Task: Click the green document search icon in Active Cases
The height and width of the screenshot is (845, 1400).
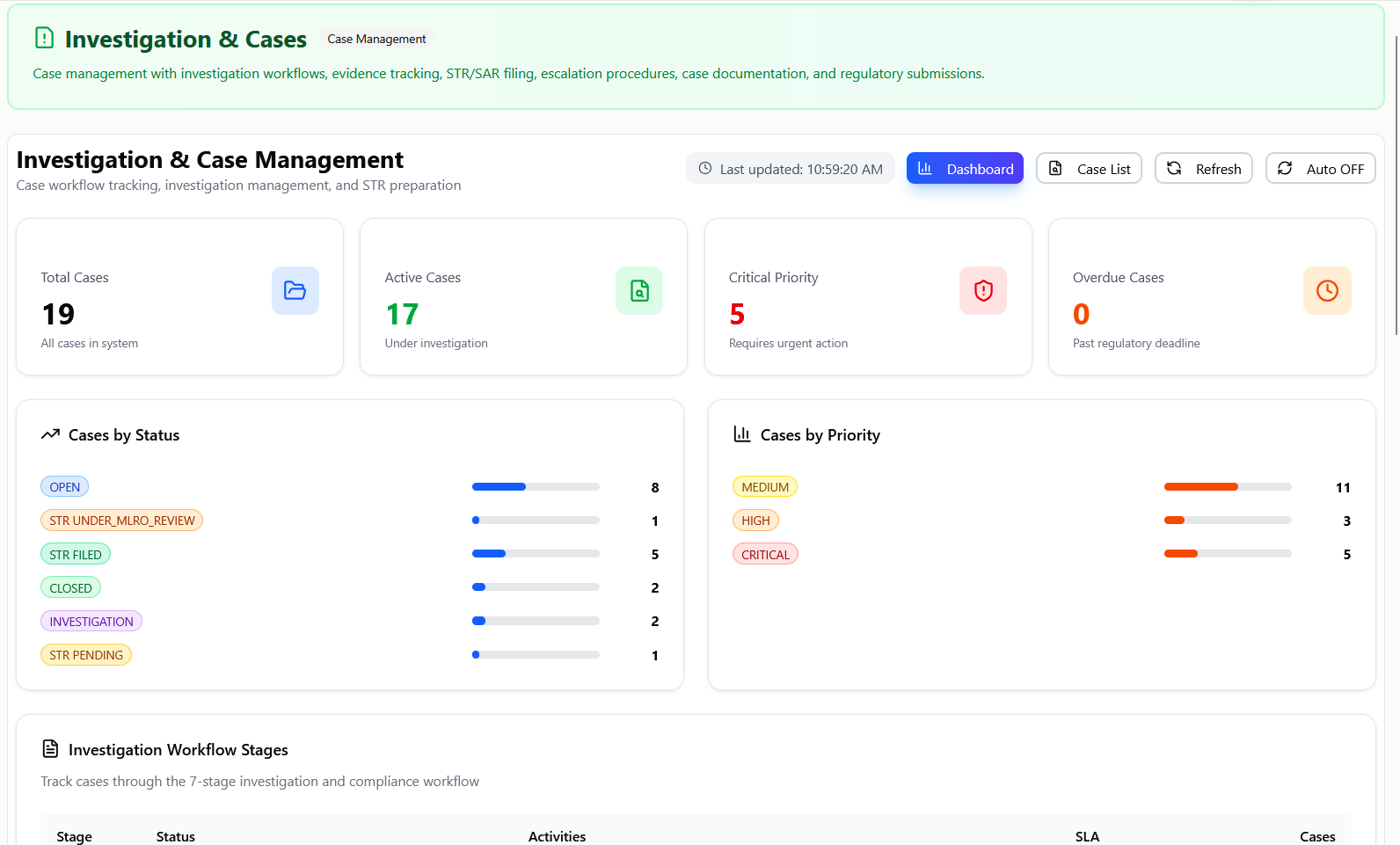Action: [x=639, y=290]
